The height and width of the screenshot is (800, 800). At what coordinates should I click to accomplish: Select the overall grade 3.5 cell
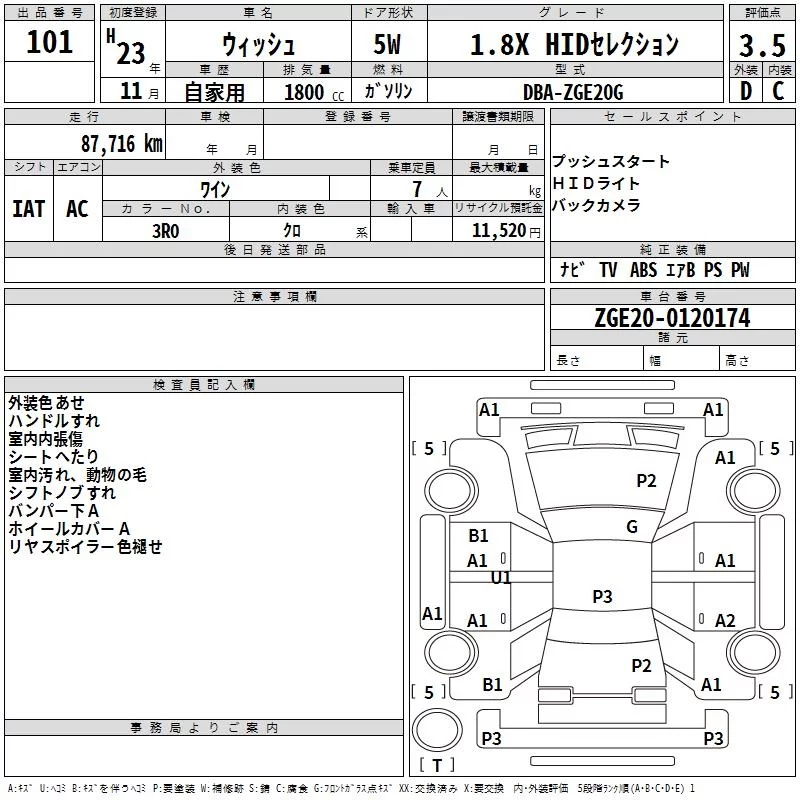(x=762, y=45)
